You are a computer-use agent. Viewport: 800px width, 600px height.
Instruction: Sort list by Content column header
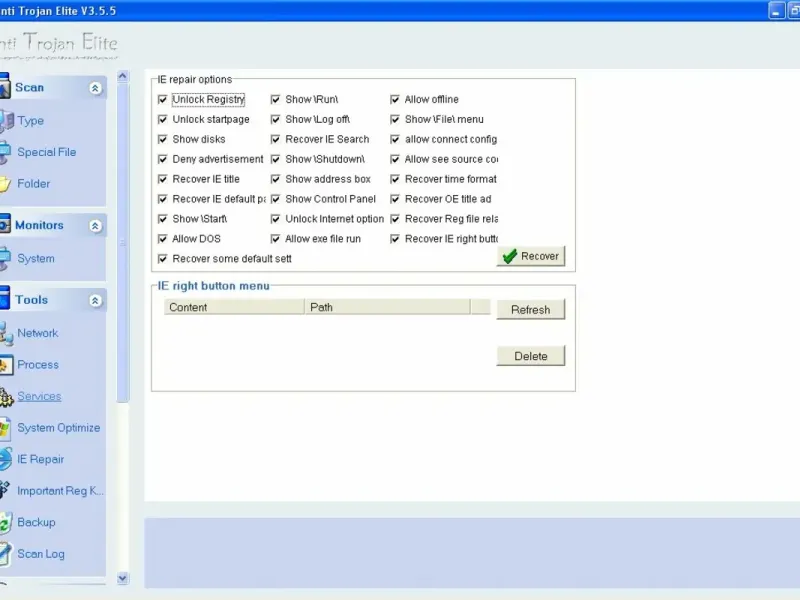click(x=234, y=307)
